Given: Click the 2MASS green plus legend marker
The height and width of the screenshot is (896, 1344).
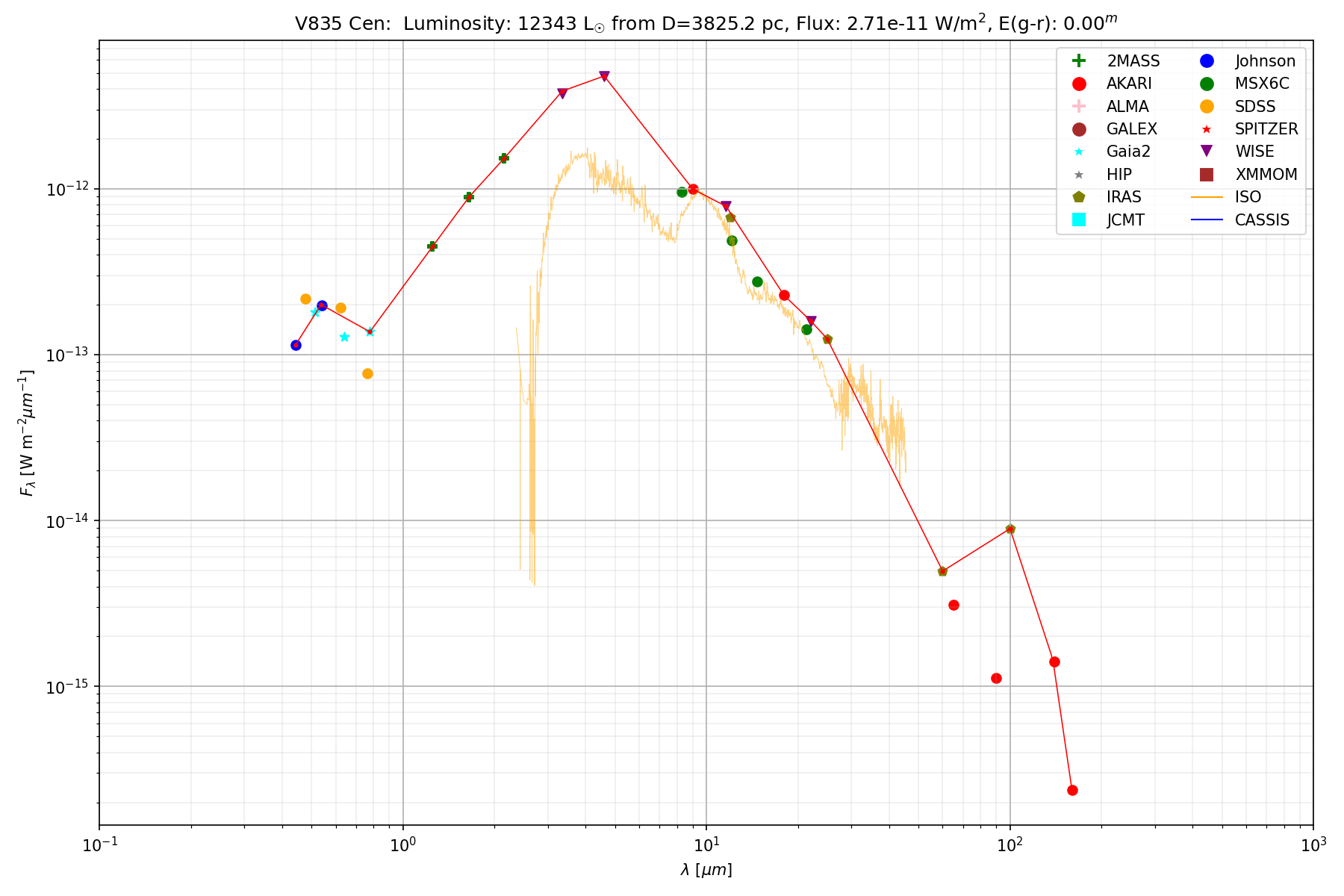Looking at the screenshot, I should coord(1078,61).
